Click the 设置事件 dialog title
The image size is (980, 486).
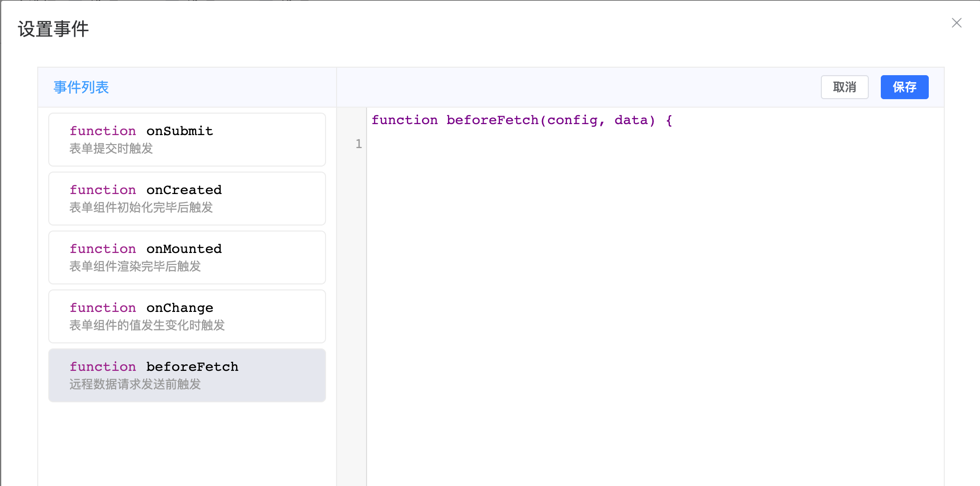coord(54,29)
